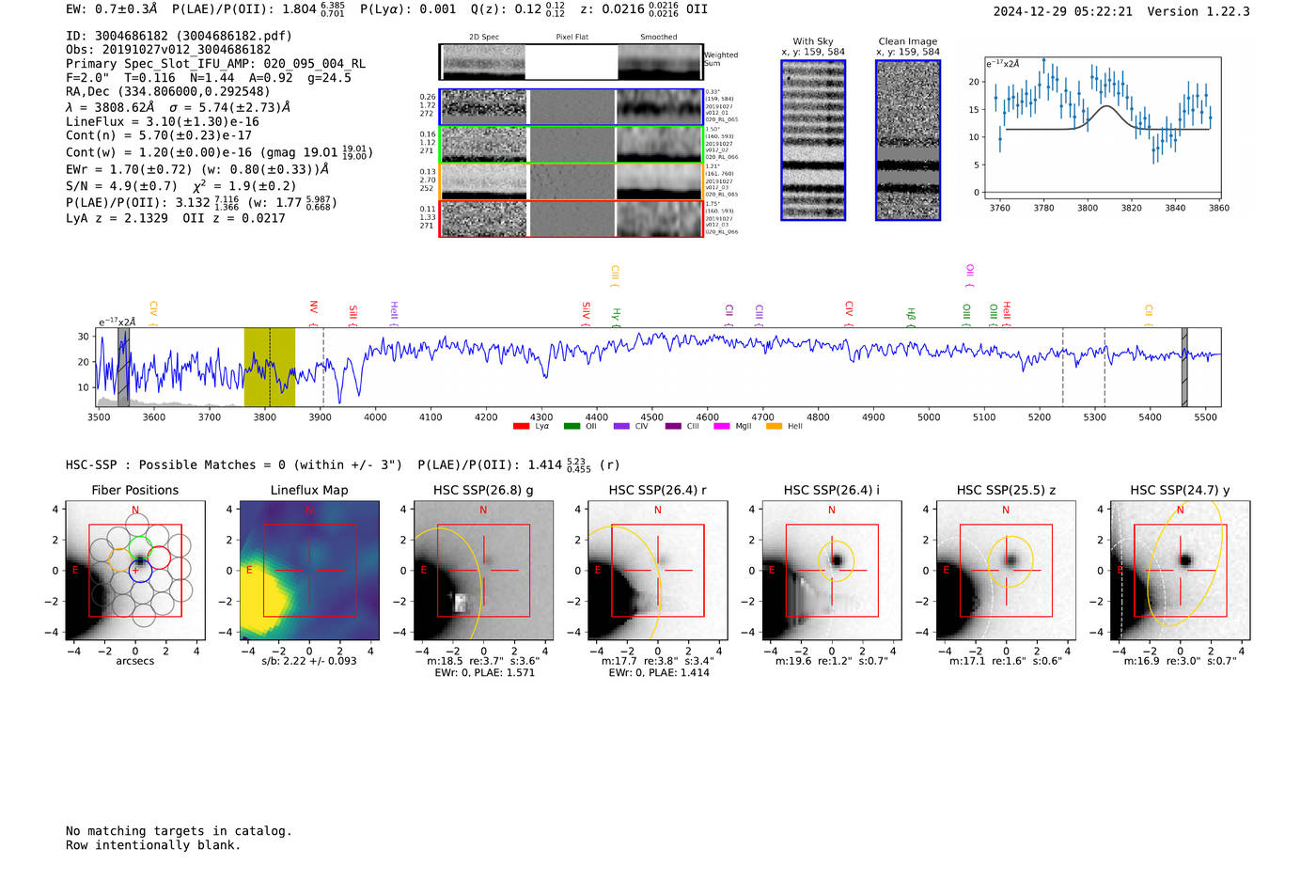Click the With Sky fiber image
The image size is (1316, 896).
[813, 140]
